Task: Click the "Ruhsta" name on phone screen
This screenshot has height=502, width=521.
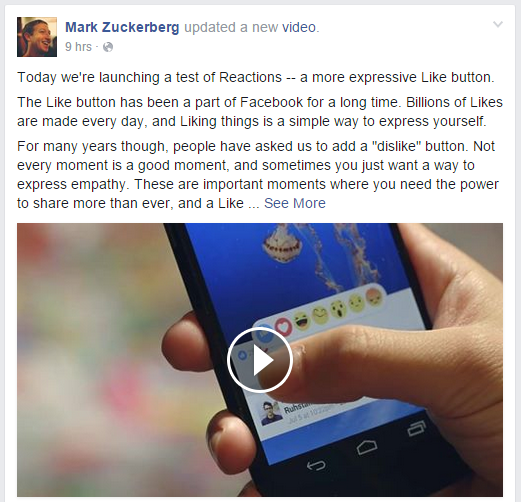Action: point(295,407)
